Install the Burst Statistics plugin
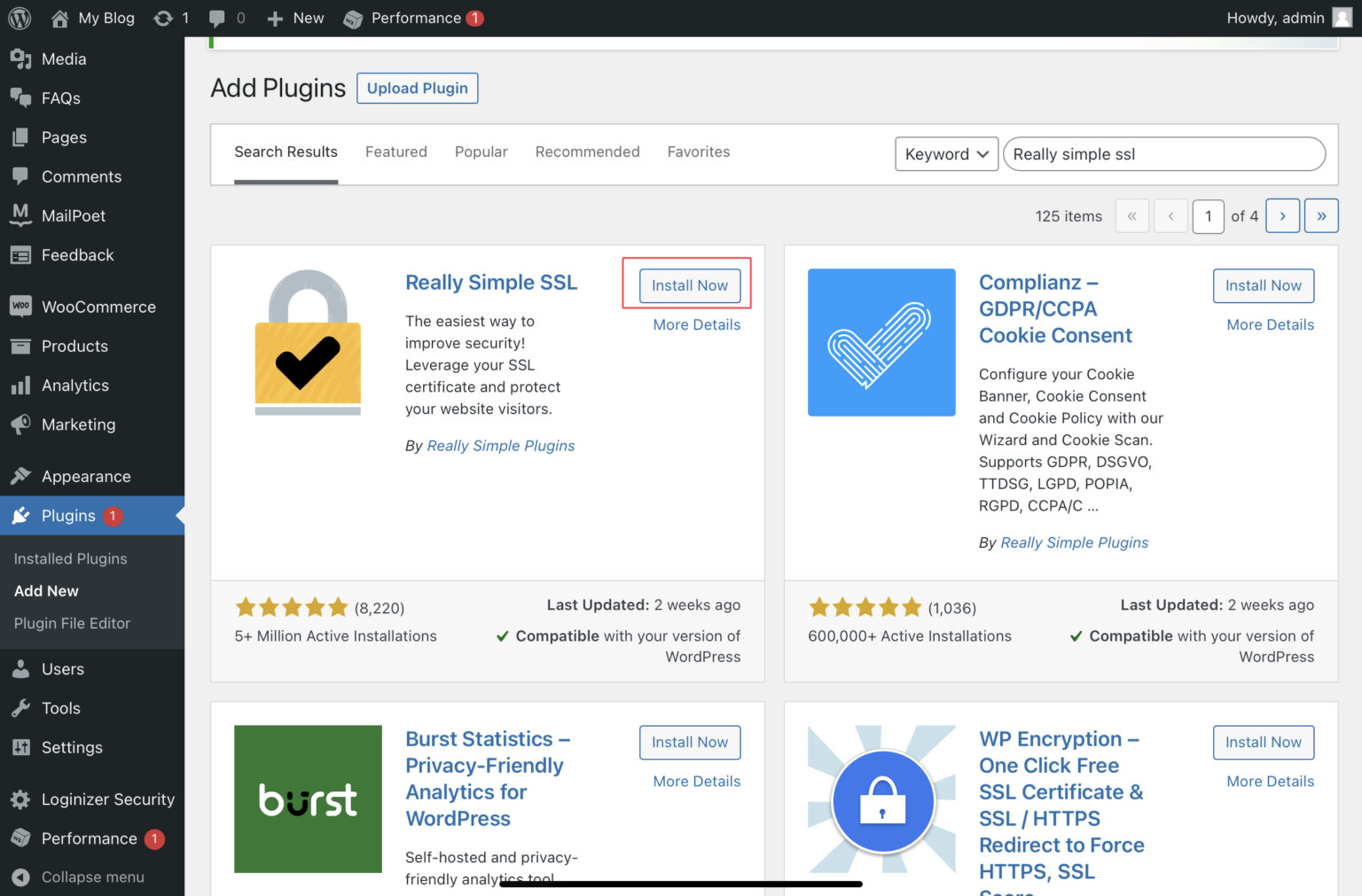The image size is (1362, 896). tap(690, 742)
